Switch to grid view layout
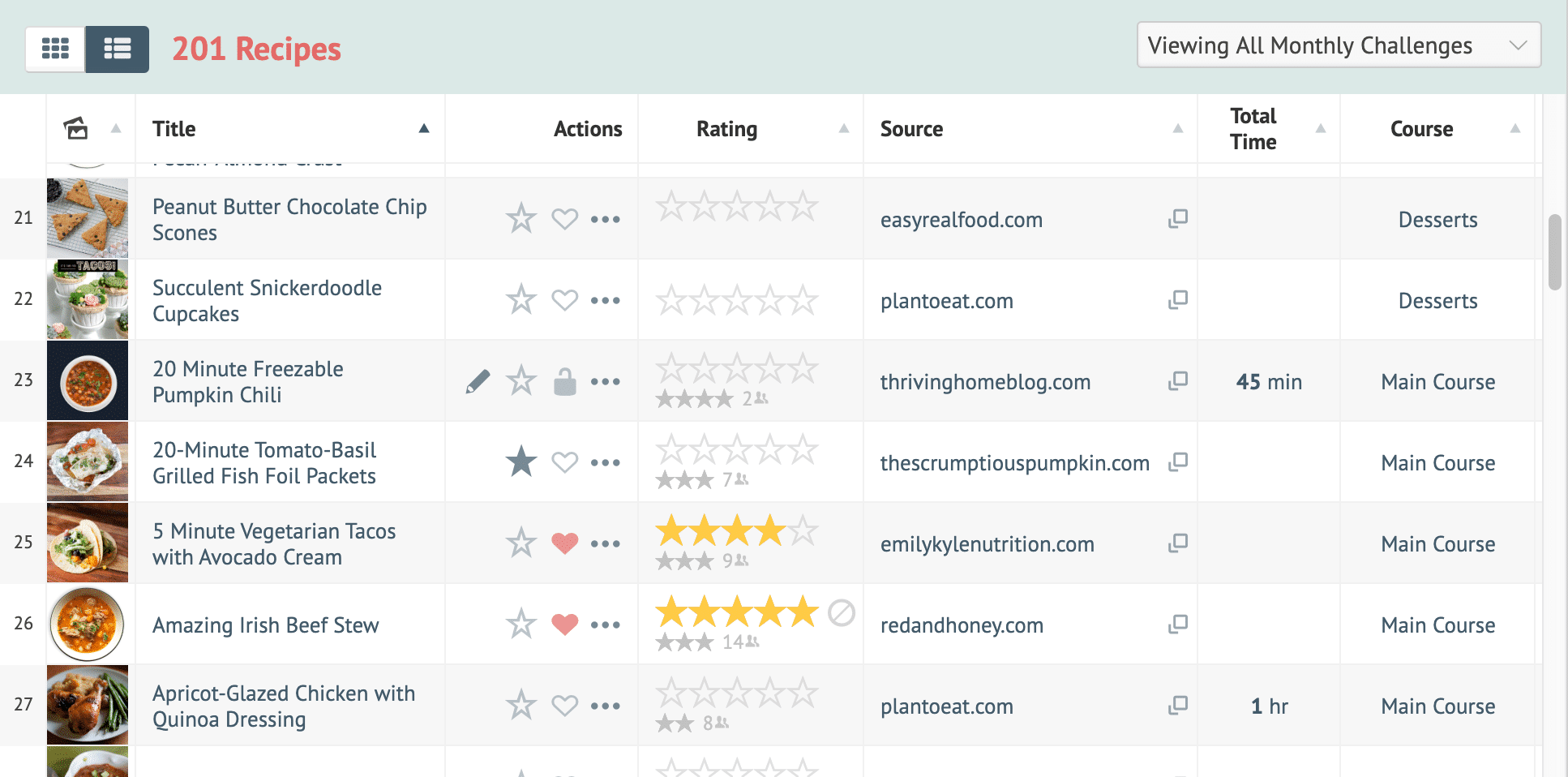Image resolution: width=1568 pixels, height=777 pixels. coord(55,49)
